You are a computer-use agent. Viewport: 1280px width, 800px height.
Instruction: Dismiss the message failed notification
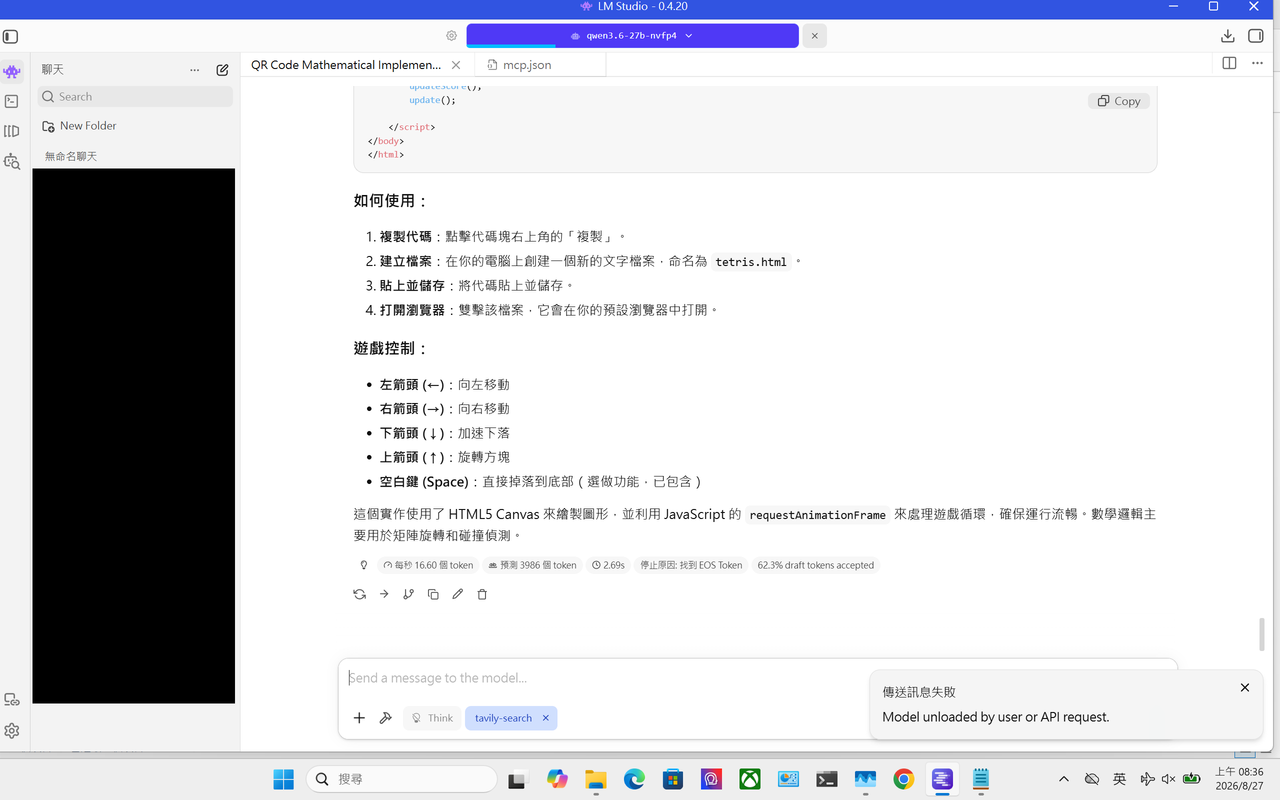click(x=1245, y=687)
